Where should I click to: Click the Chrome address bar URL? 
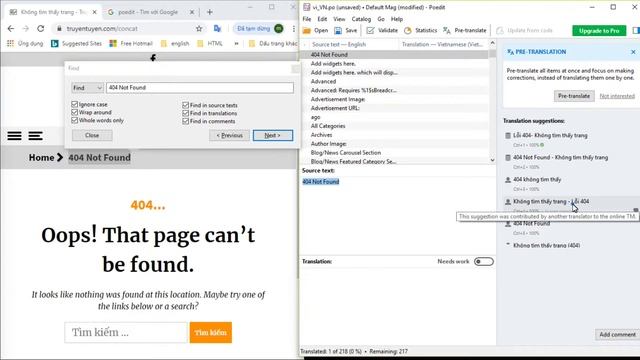(x=102, y=29)
